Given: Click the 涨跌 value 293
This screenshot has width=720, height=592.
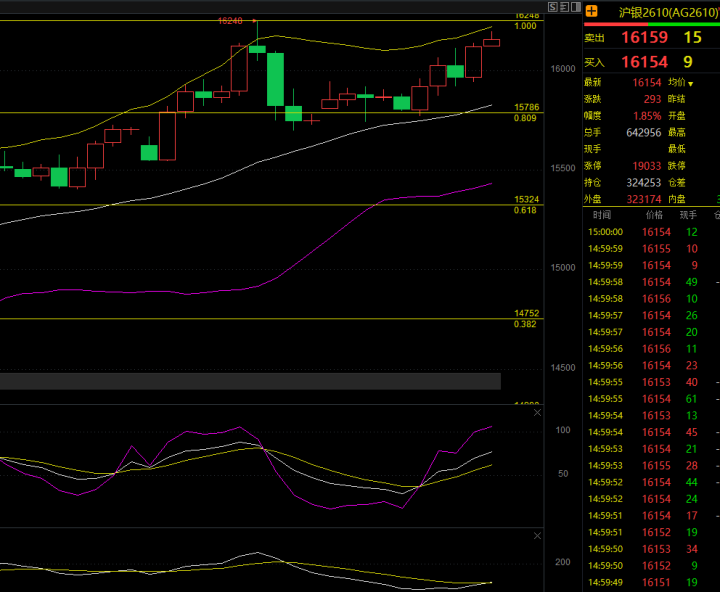Looking at the screenshot, I should click(x=652, y=99).
